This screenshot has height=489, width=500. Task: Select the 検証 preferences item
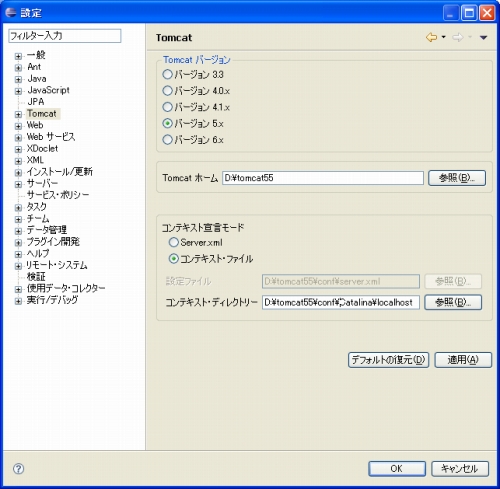tap(36, 276)
